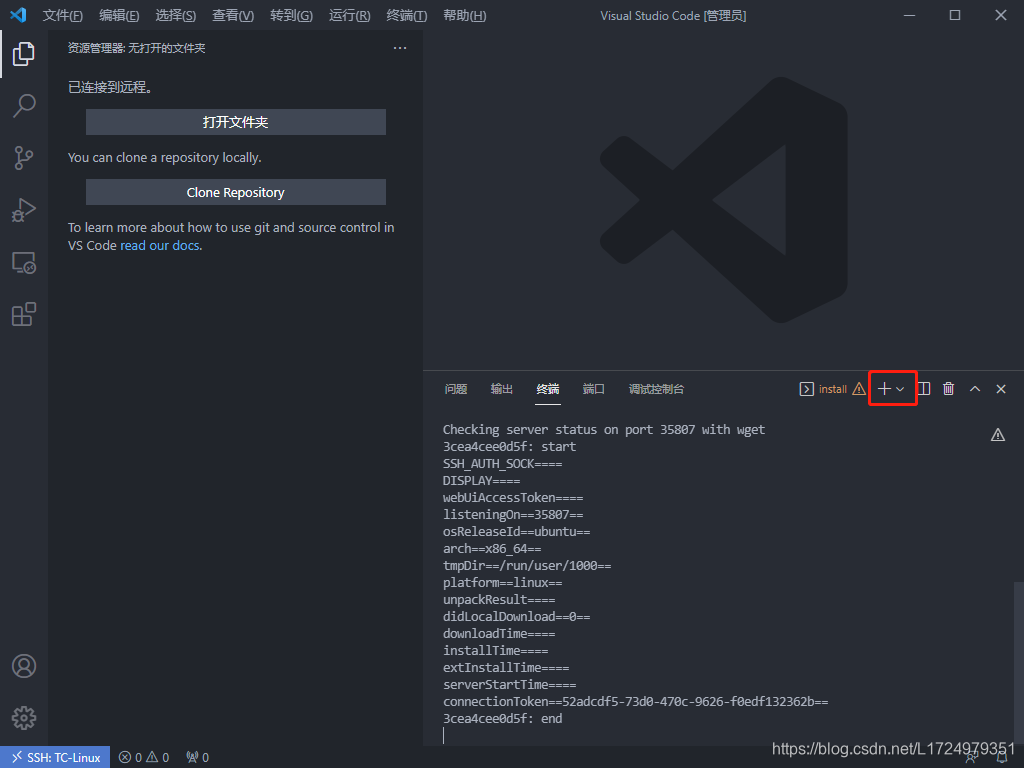Open the Run and Debug icon
The height and width of the screenshot is (768, 1024).
[x=24, y=210]
